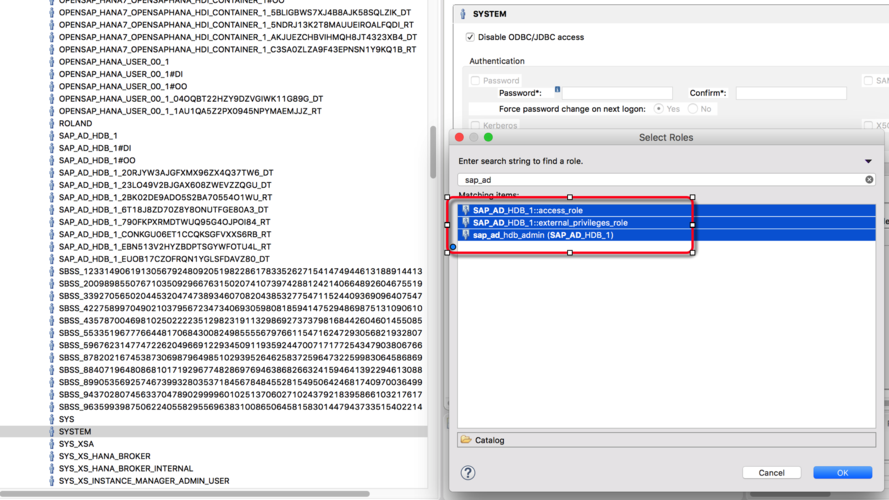Click the Cancel button

tap(772, 473)
